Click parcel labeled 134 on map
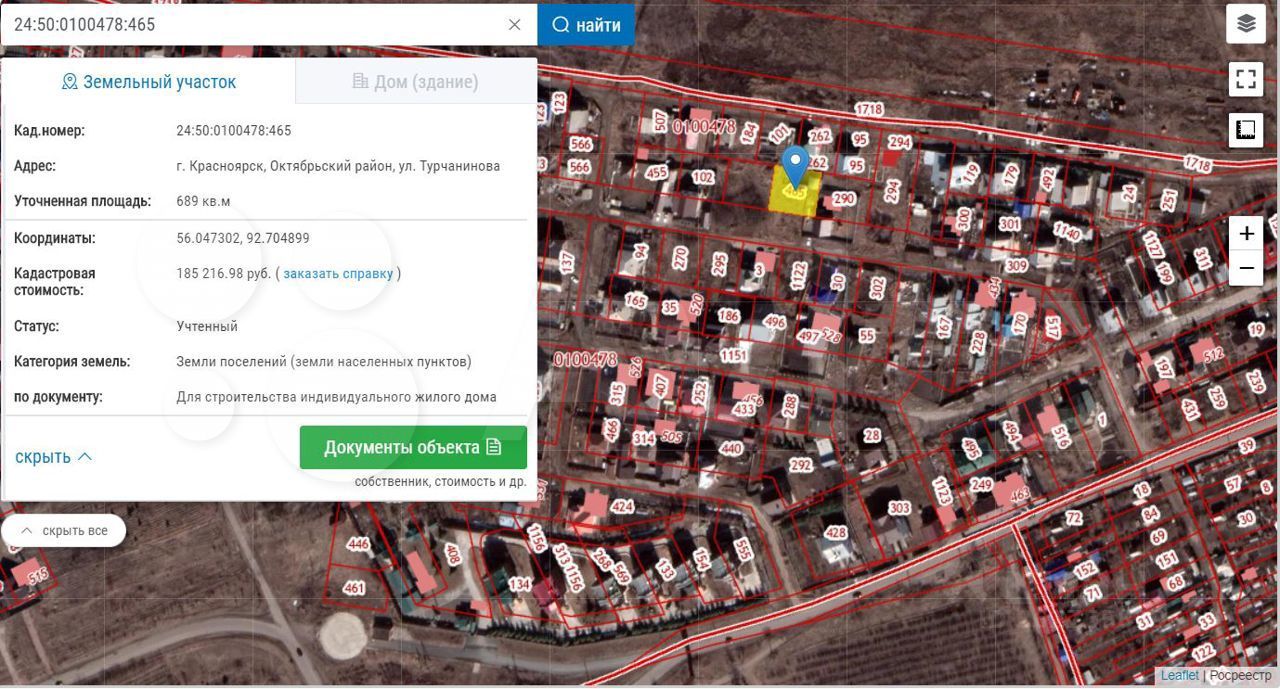Image resolution: width=1280 pixels, height=689 pixels. click(x=520, y=584)
